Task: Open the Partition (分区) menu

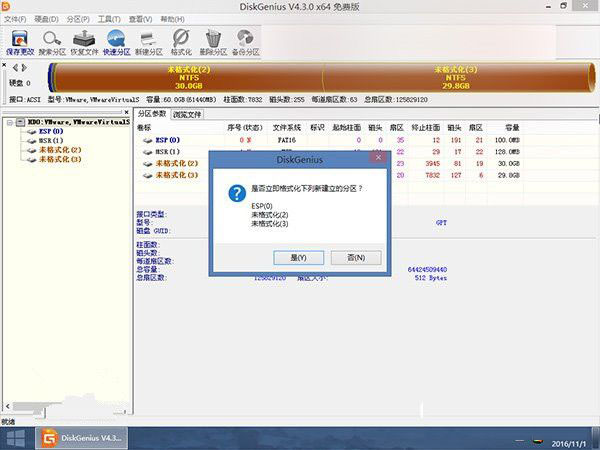Action: 78,19
